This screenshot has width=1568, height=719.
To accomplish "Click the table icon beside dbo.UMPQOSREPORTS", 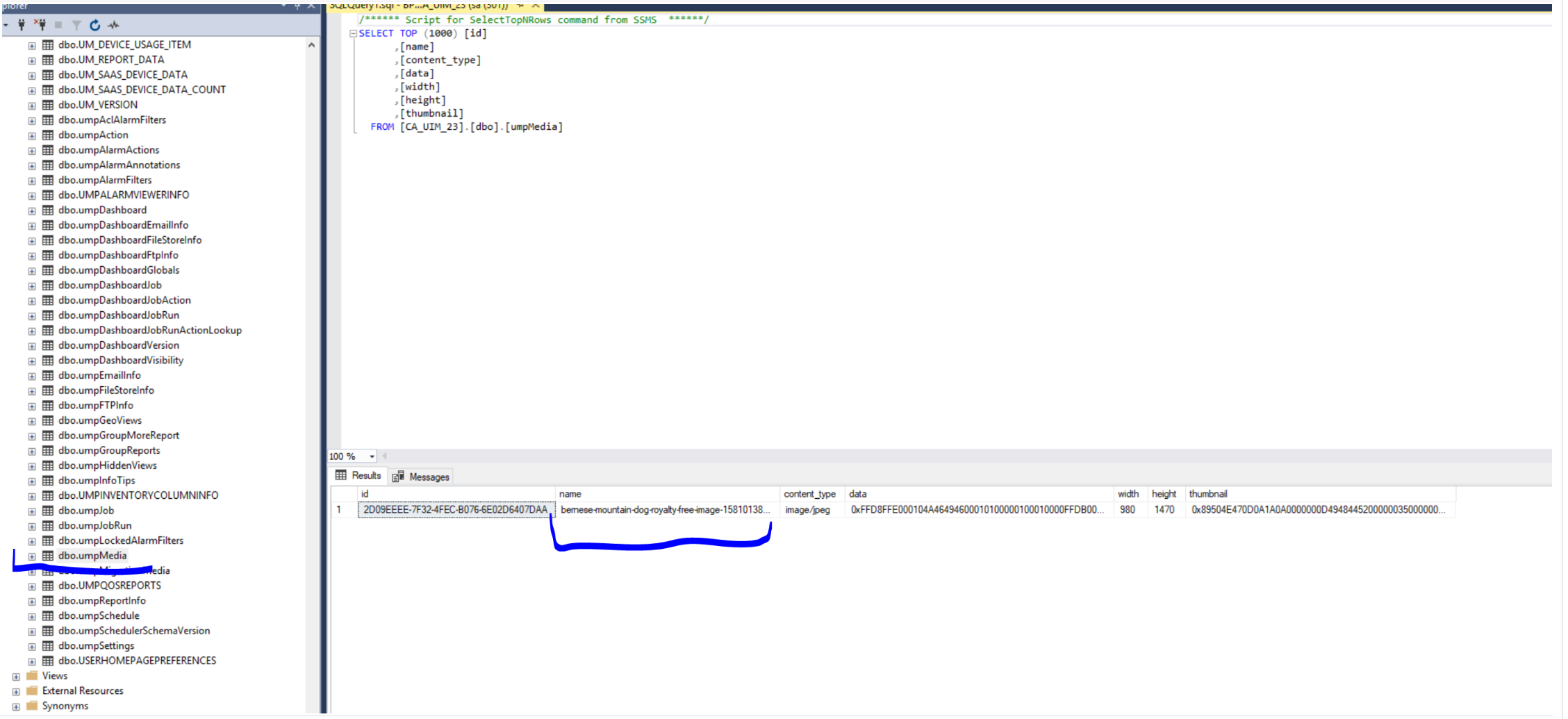I will click(x=48, y=586).
